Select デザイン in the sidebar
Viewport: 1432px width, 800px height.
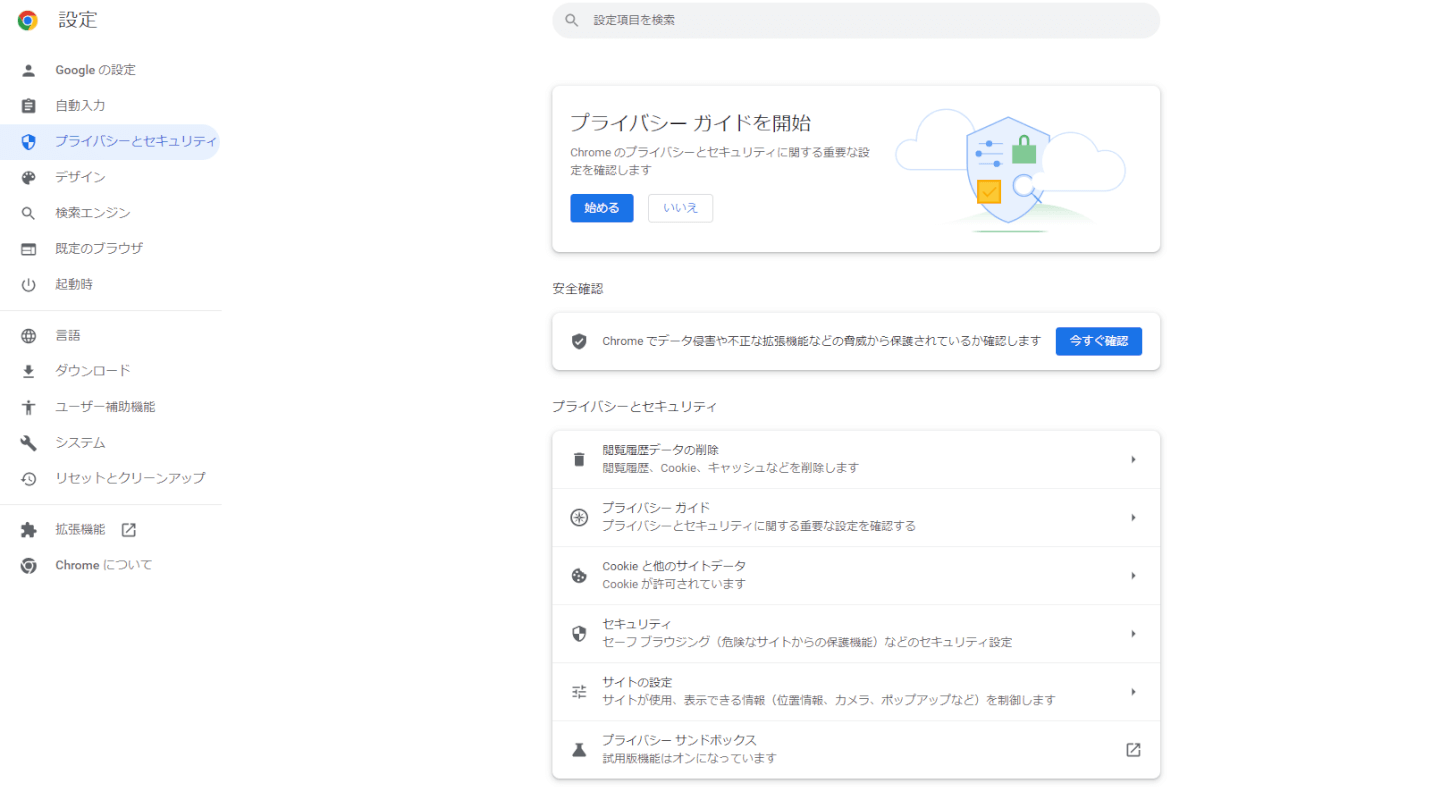point(110,178)
